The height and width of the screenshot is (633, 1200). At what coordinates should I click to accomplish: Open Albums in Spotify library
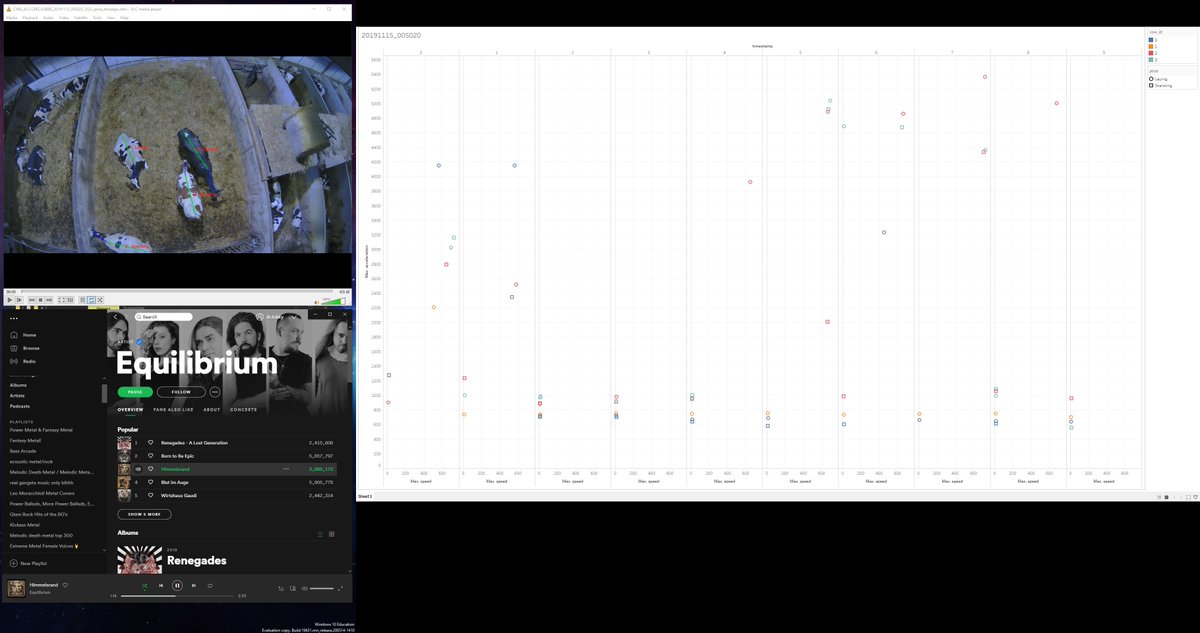18,385
